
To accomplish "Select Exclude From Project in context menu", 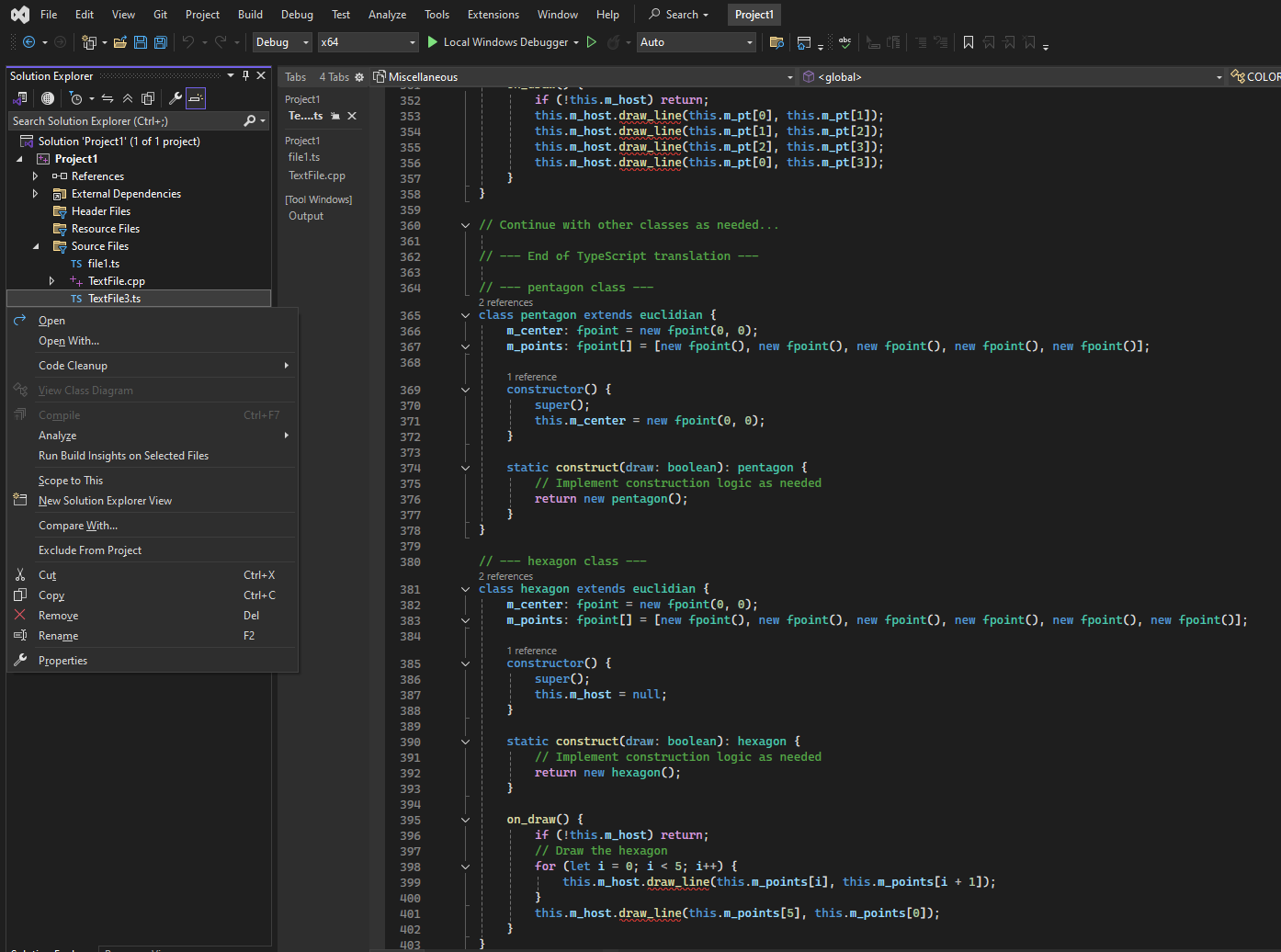I will (90, 550).
